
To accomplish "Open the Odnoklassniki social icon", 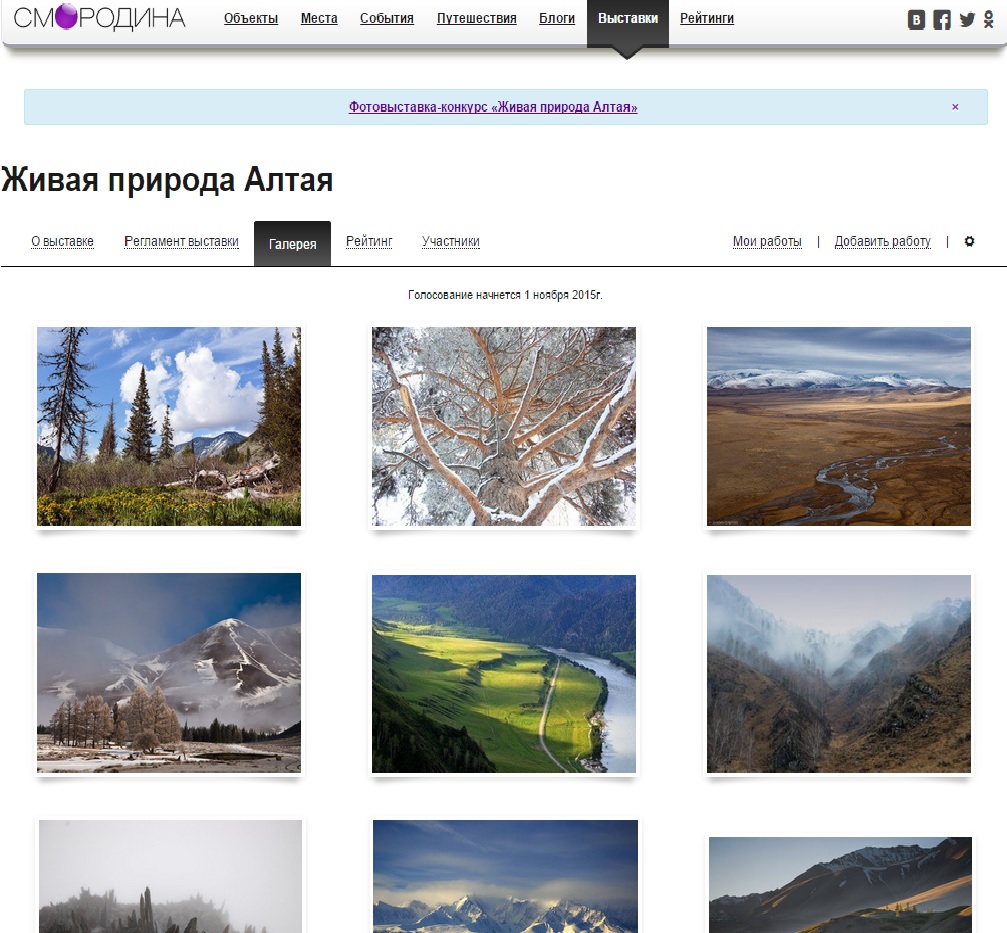I will tap(988, 19).
